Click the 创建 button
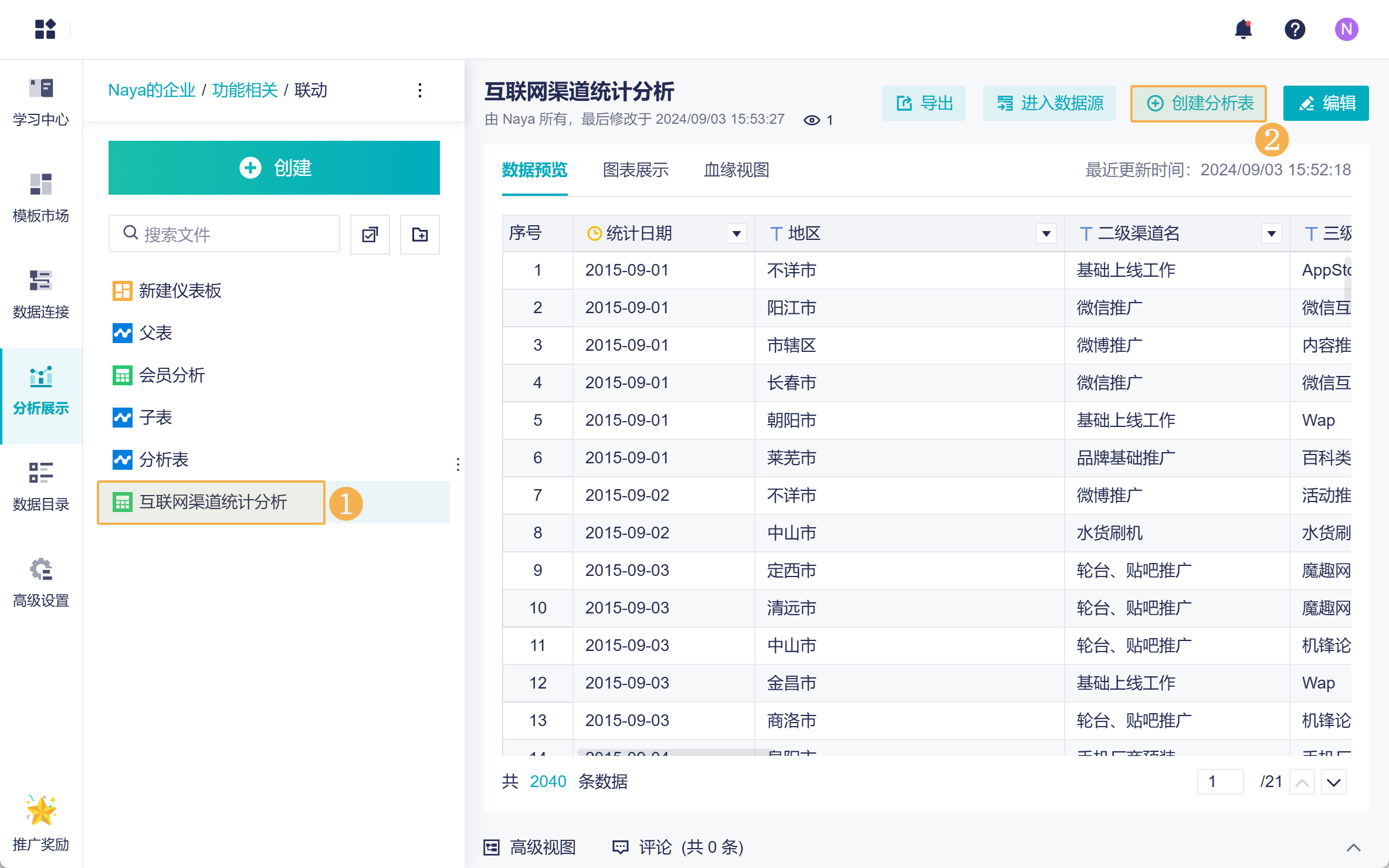Viewport: 1389px width, 868px height. pyautogui.click(x=274, y=168)
